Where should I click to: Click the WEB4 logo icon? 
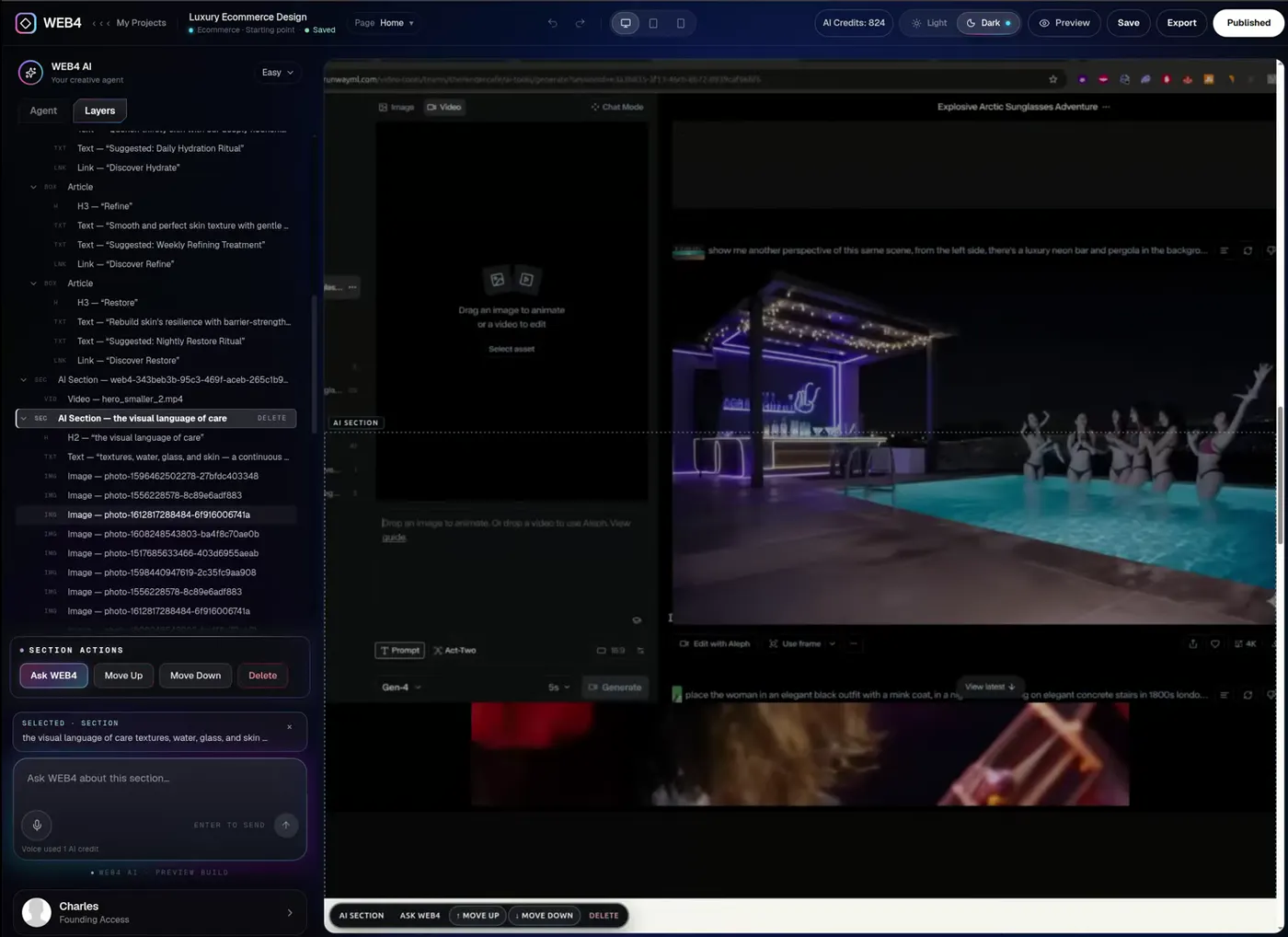point(26,23)
